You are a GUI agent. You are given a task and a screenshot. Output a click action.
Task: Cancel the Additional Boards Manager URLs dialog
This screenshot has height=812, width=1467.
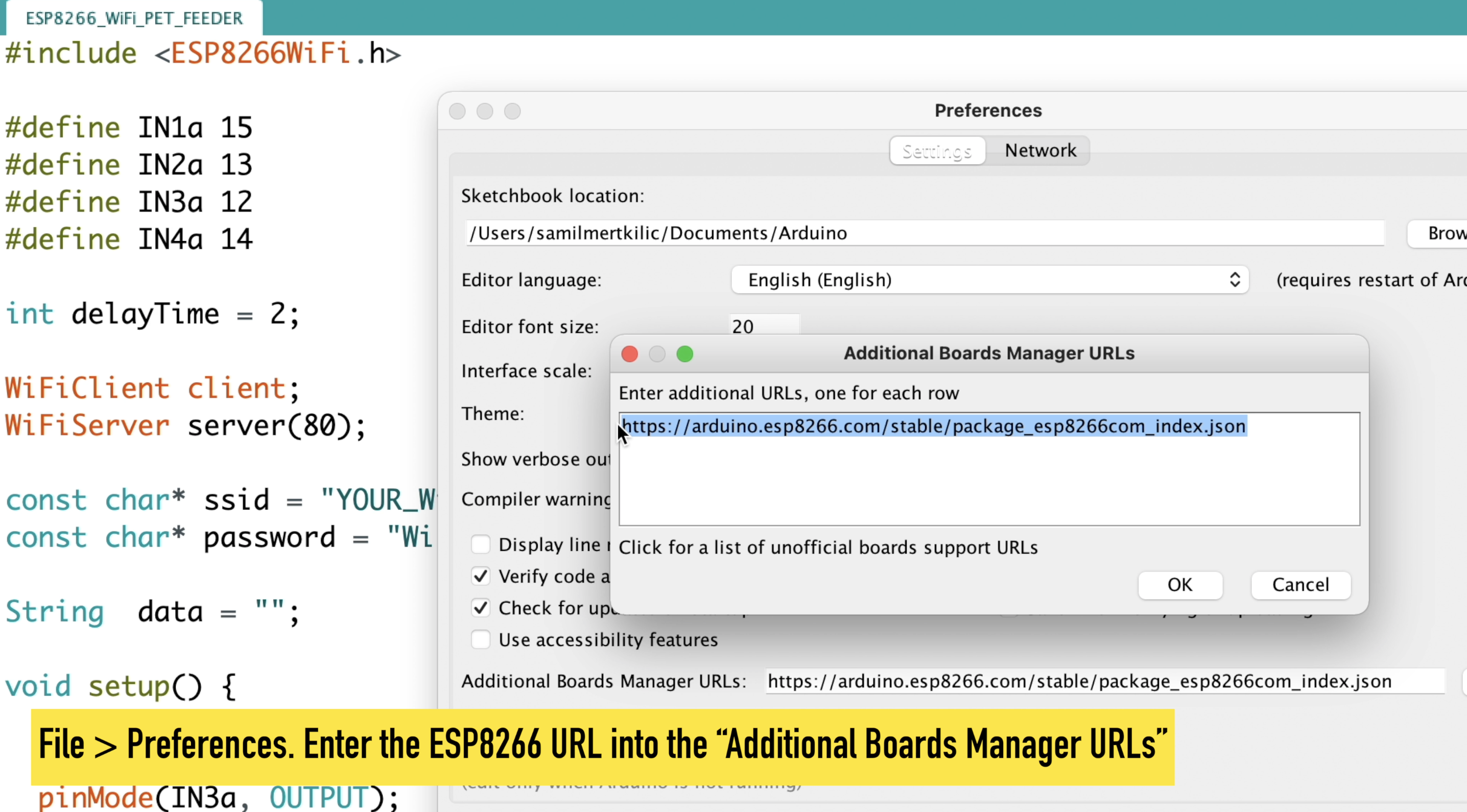[1300, 585]
